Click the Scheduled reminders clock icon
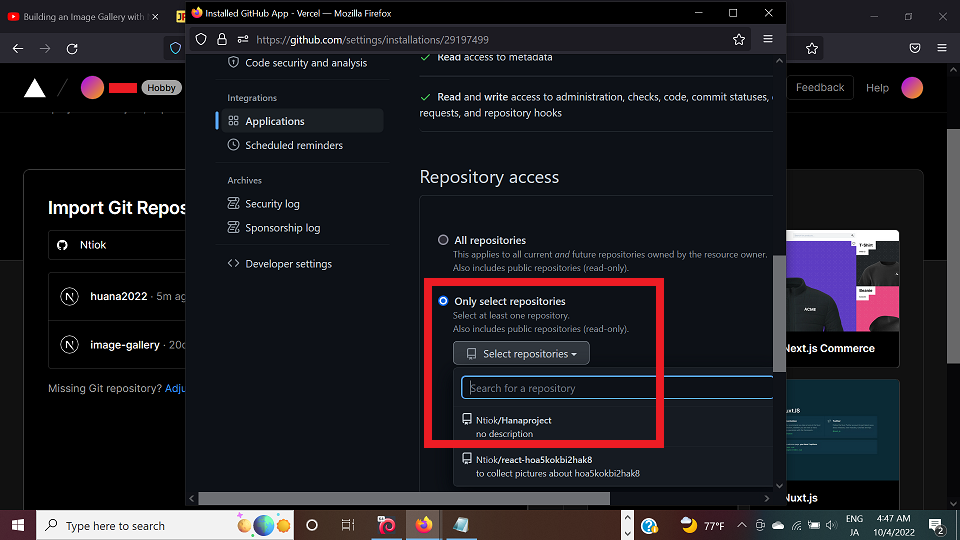960x540 pixels. click(233, 145)
